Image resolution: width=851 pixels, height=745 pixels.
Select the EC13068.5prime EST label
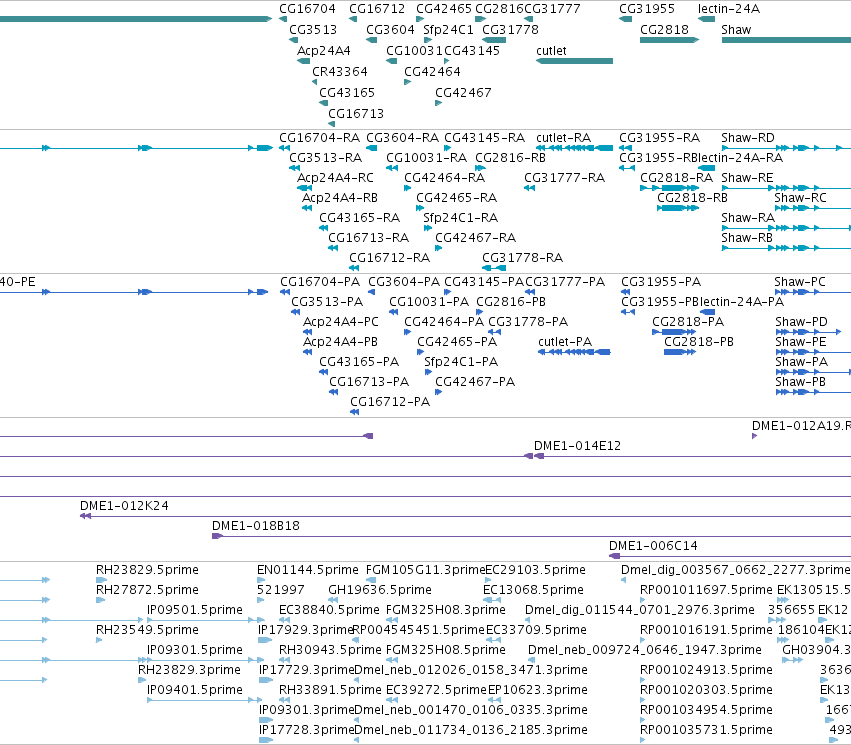(x=533, y=590)
